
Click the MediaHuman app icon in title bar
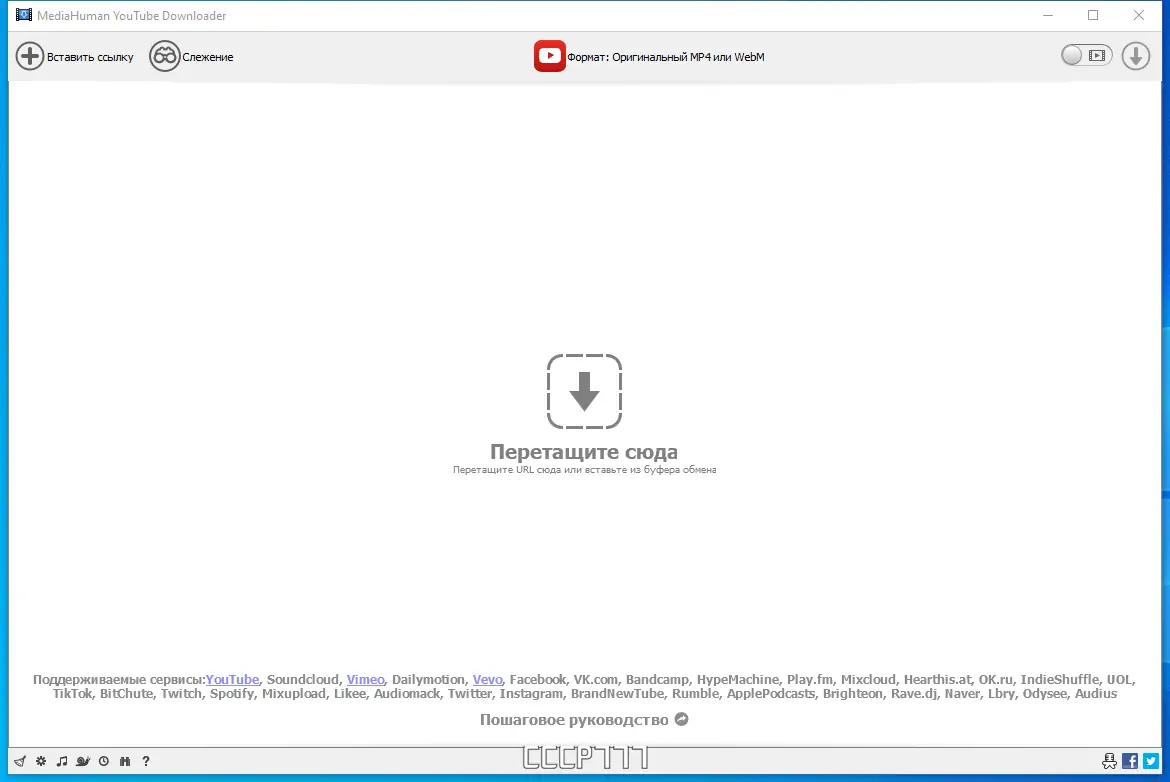click(24, 15)
